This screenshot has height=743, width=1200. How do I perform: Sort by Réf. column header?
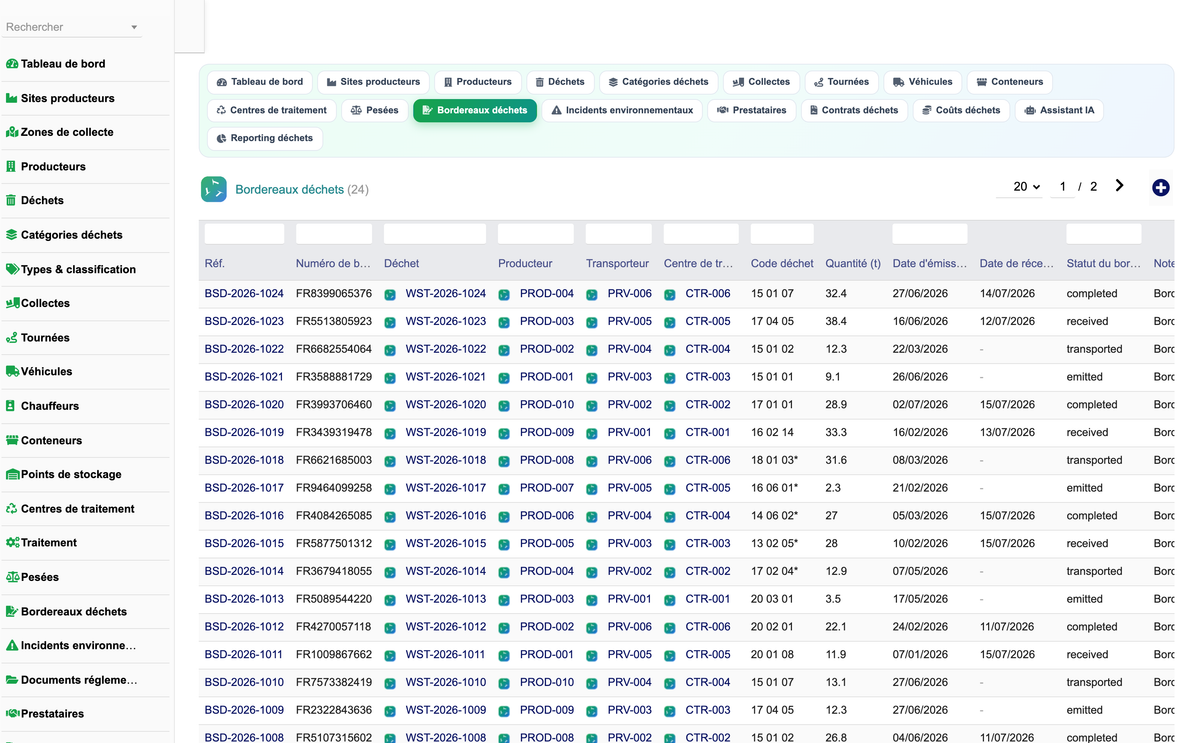click(214, 264)
